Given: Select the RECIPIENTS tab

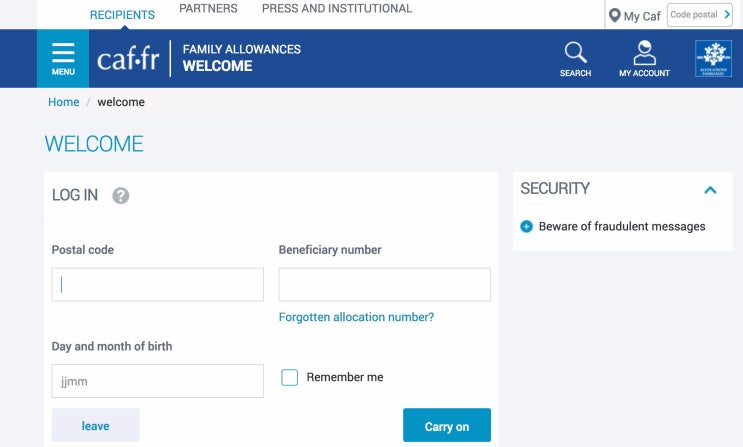Looking at the screenshot, I should click(x=122, y=15).
